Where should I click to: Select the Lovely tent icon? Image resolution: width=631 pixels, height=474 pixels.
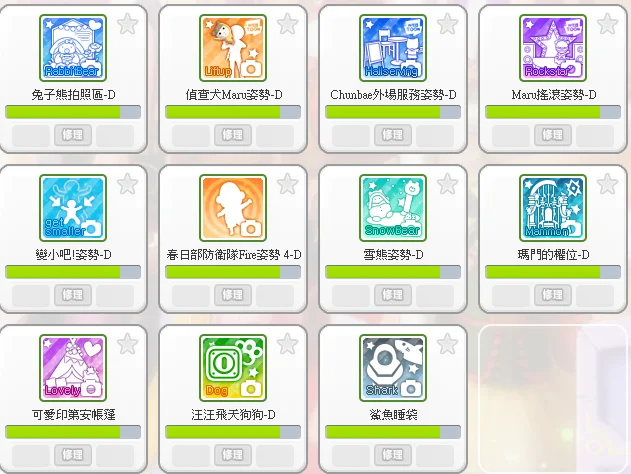coord(73,368)
